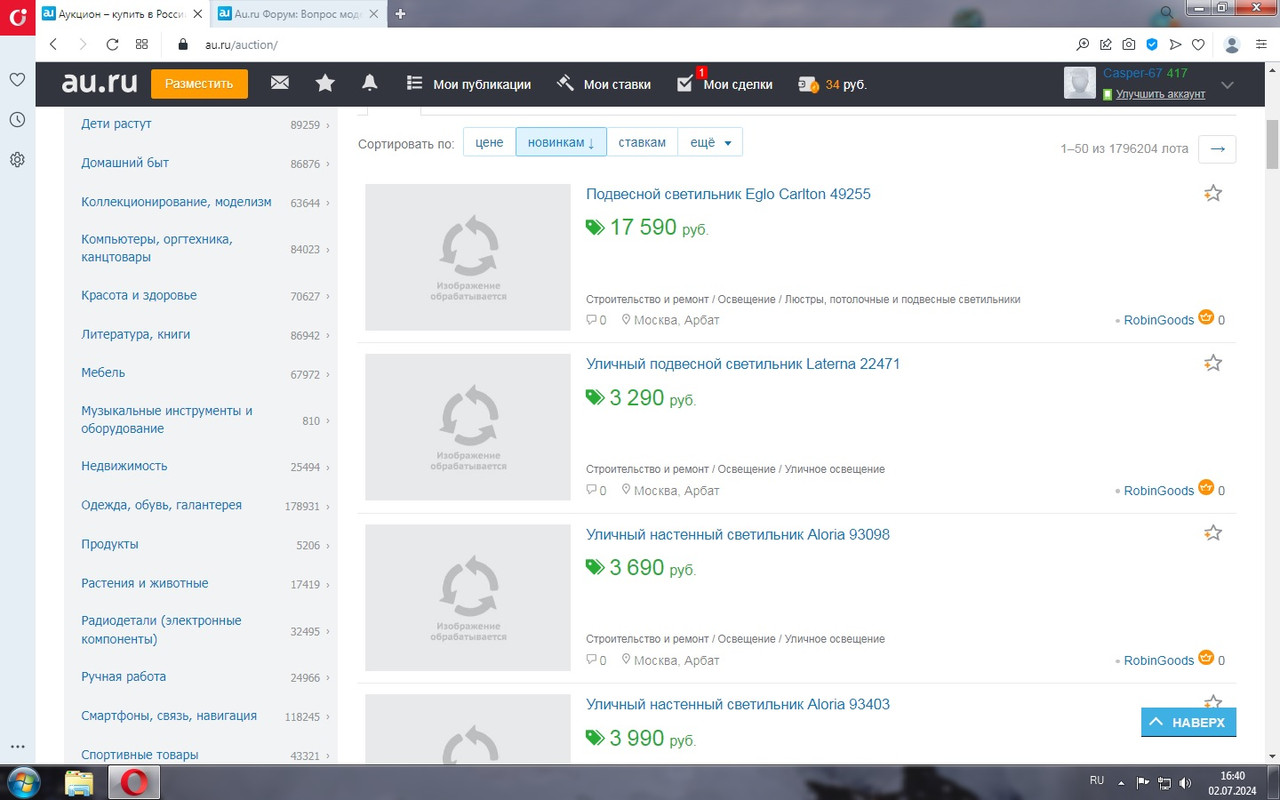The image size is (1280, 800).
Task: Add Laterna 22471 to favorites star
Action: click(x=1213, y=363)
